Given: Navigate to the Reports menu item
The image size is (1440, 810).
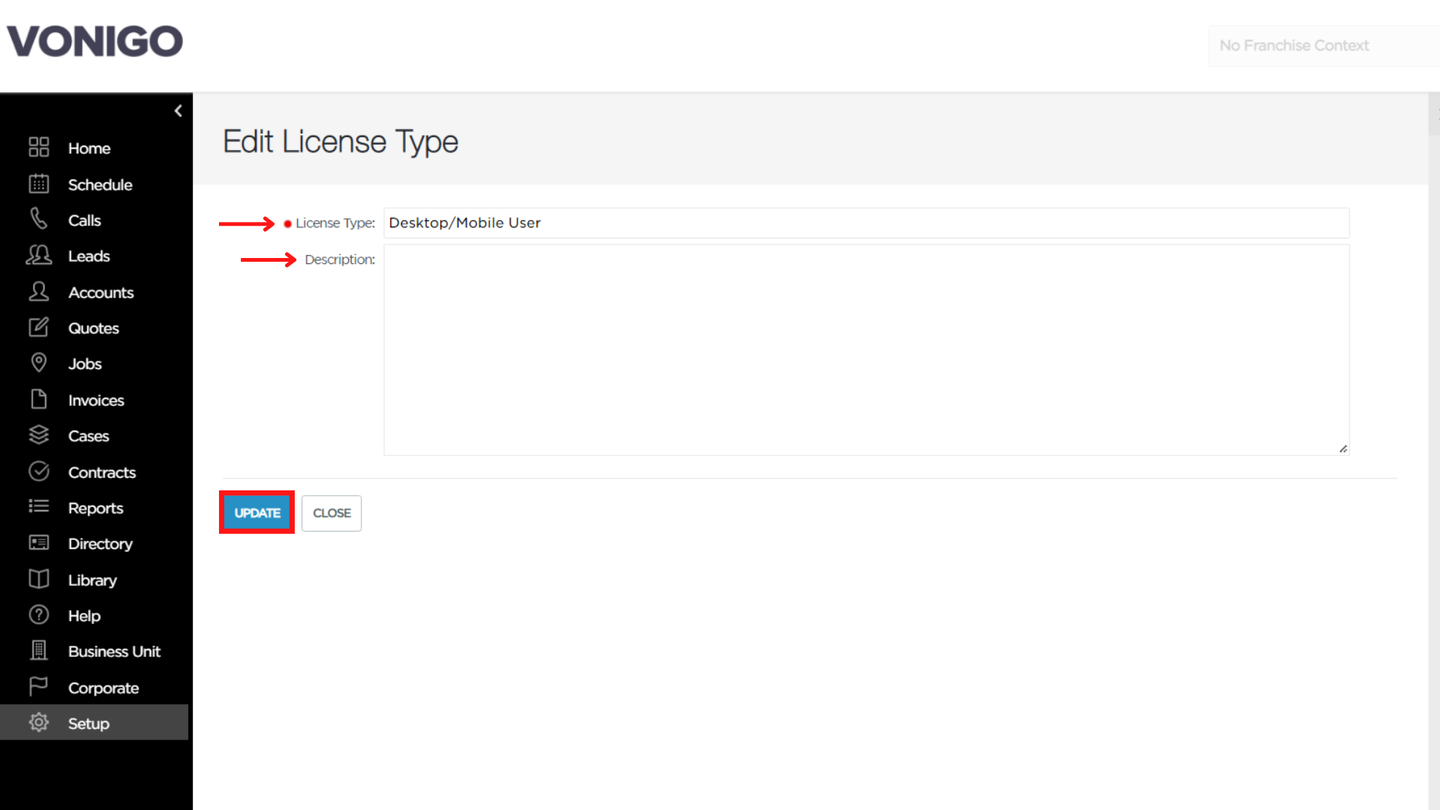Looking at the screenshot, I should (96, 508).
